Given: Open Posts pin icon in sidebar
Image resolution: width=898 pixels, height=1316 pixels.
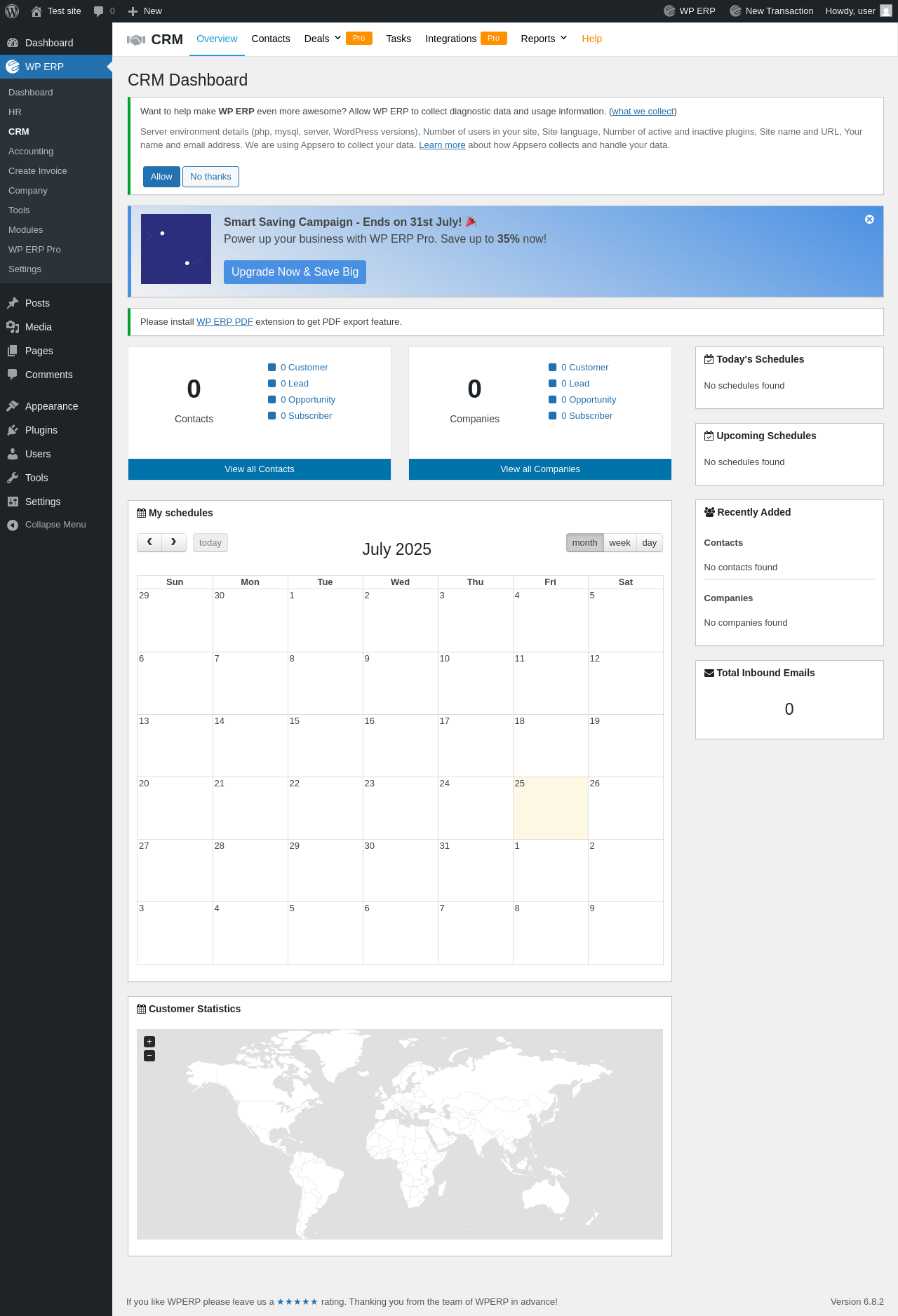Looking at the screenshot, I should click(x=13, y=303).
